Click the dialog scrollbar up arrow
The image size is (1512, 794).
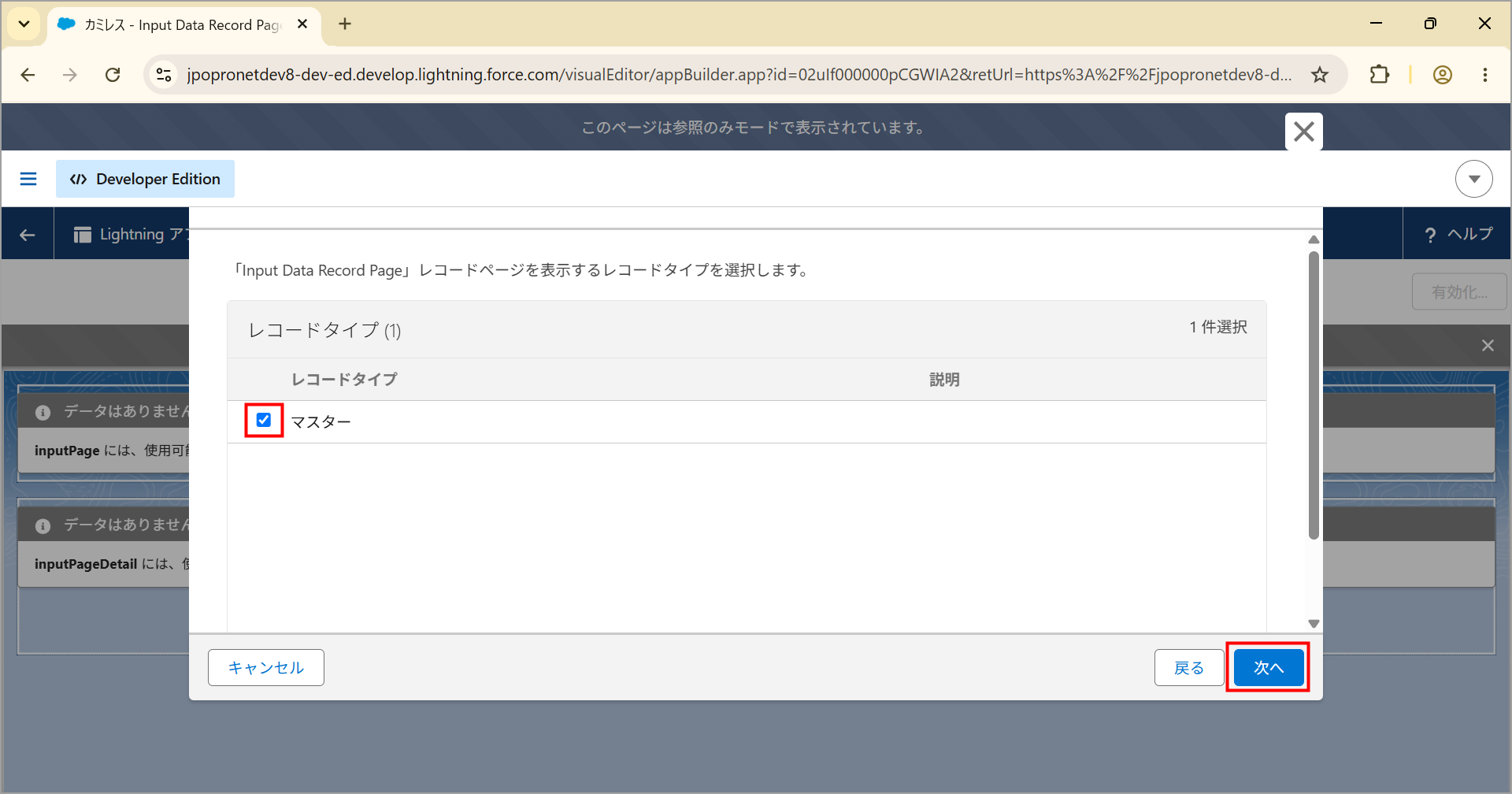point(1314,239)
